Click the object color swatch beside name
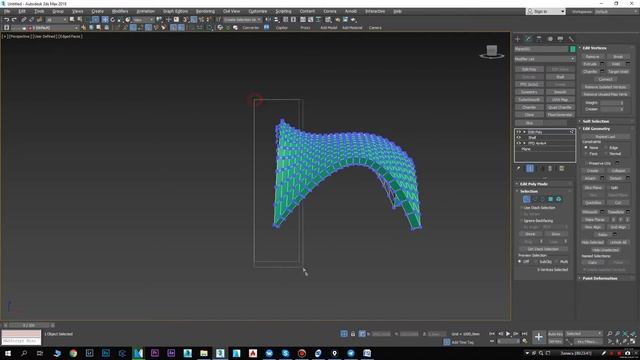The width and height of the screenshot is (640, 360). pyautogui.click(x=572, y=49)
